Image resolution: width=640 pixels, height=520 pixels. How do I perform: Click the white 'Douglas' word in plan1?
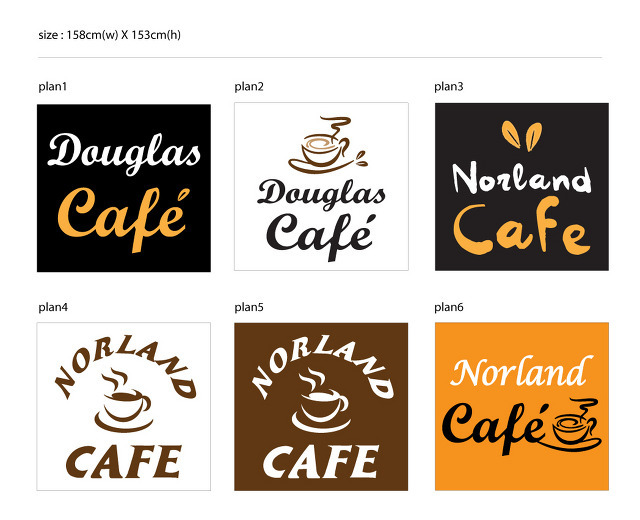click(x=124, y=153)
